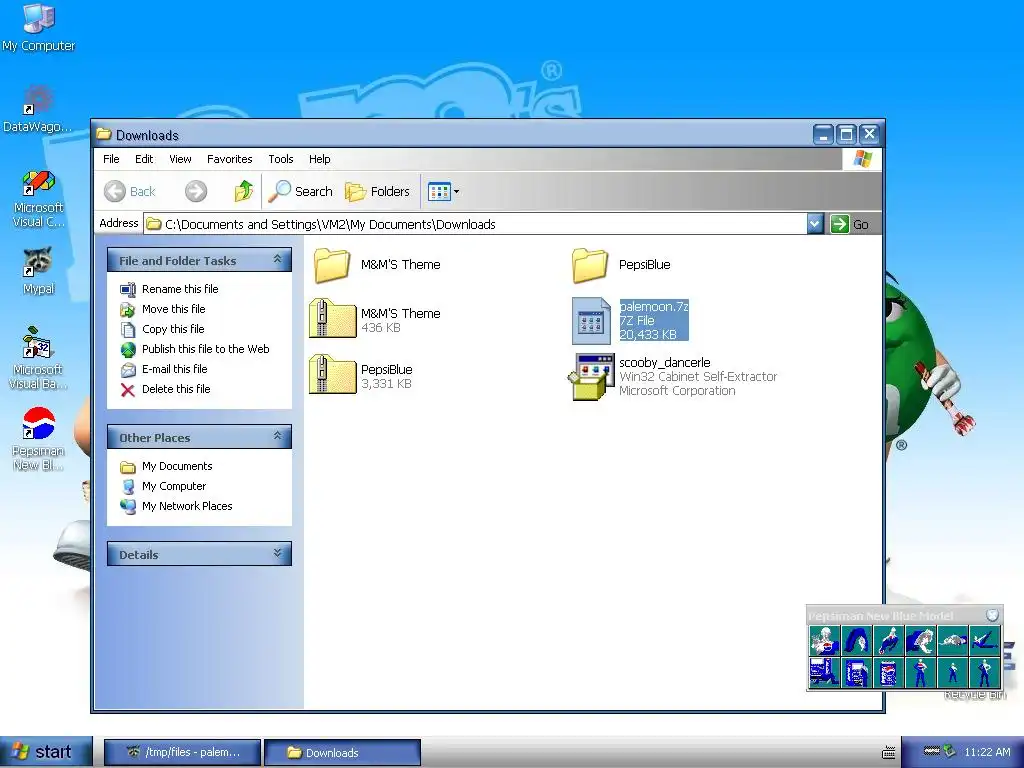Click the Pepsi can icon in Pepsiman widget
Viewport: 1024px width, 768px height.
[888, 673]
